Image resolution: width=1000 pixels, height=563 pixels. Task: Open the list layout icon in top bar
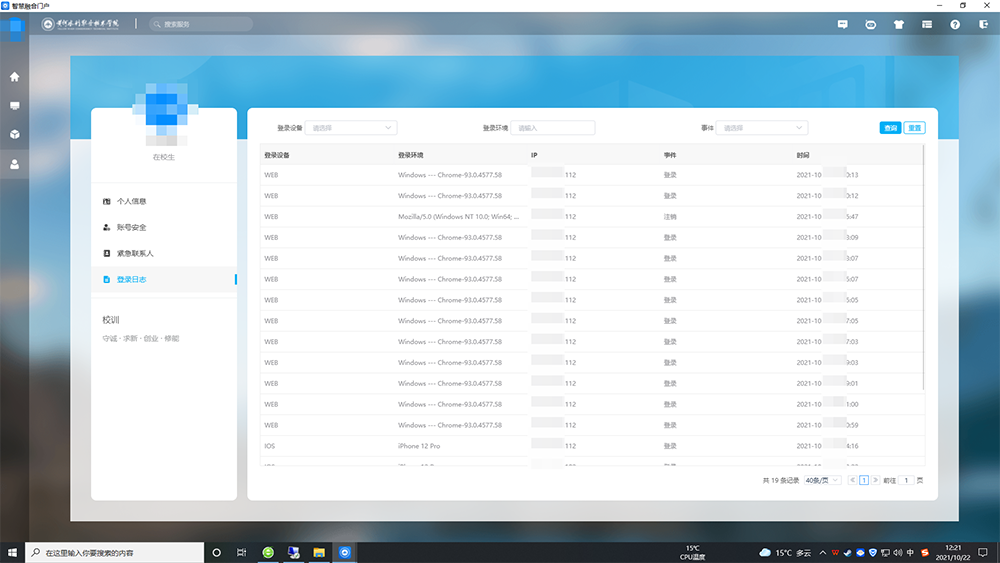point(927,24)
